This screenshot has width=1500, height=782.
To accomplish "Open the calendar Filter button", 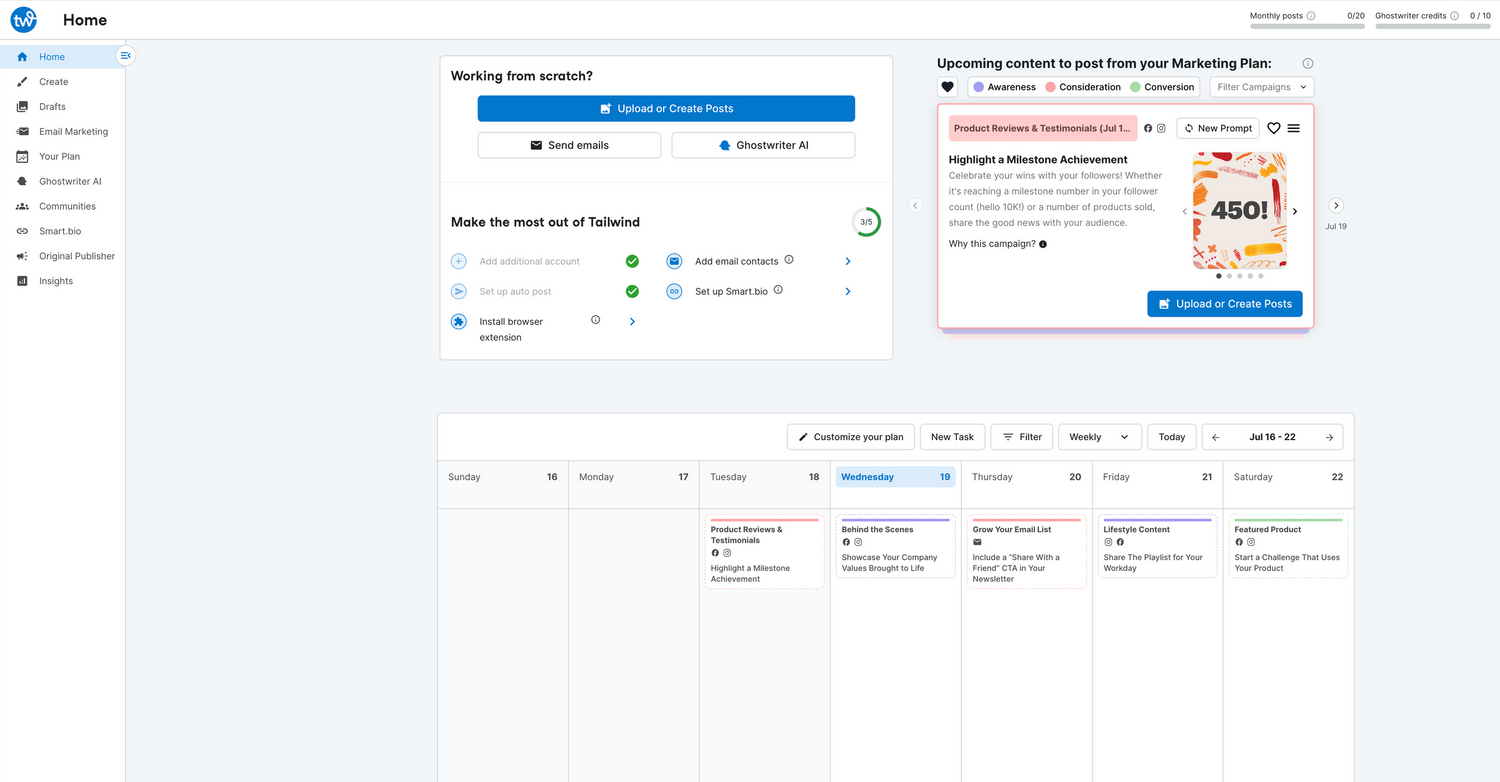I will coord(1022,437).
